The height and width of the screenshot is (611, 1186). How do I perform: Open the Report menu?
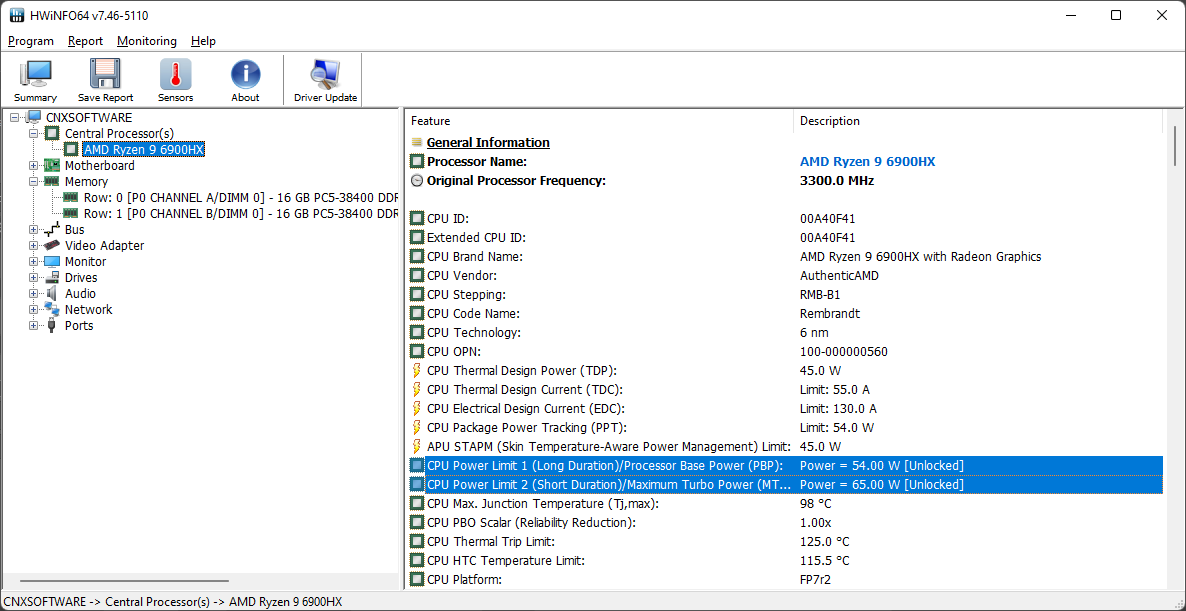tap(85, 41)
